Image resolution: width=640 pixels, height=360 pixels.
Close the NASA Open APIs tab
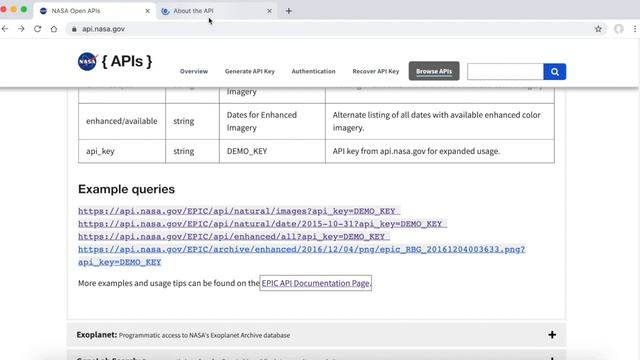point(147,11)
